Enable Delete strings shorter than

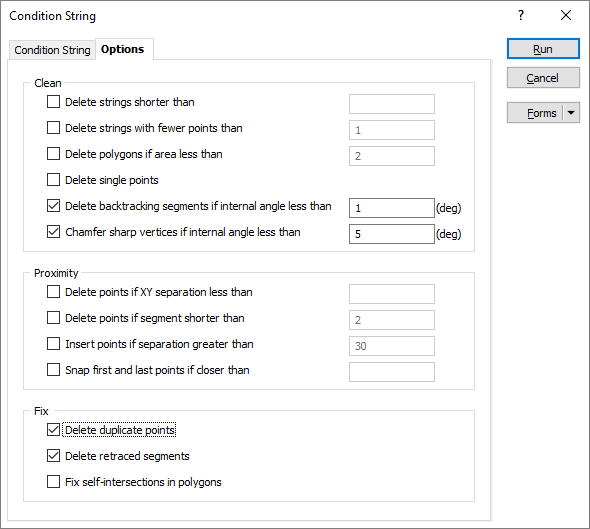coord(53,102)
